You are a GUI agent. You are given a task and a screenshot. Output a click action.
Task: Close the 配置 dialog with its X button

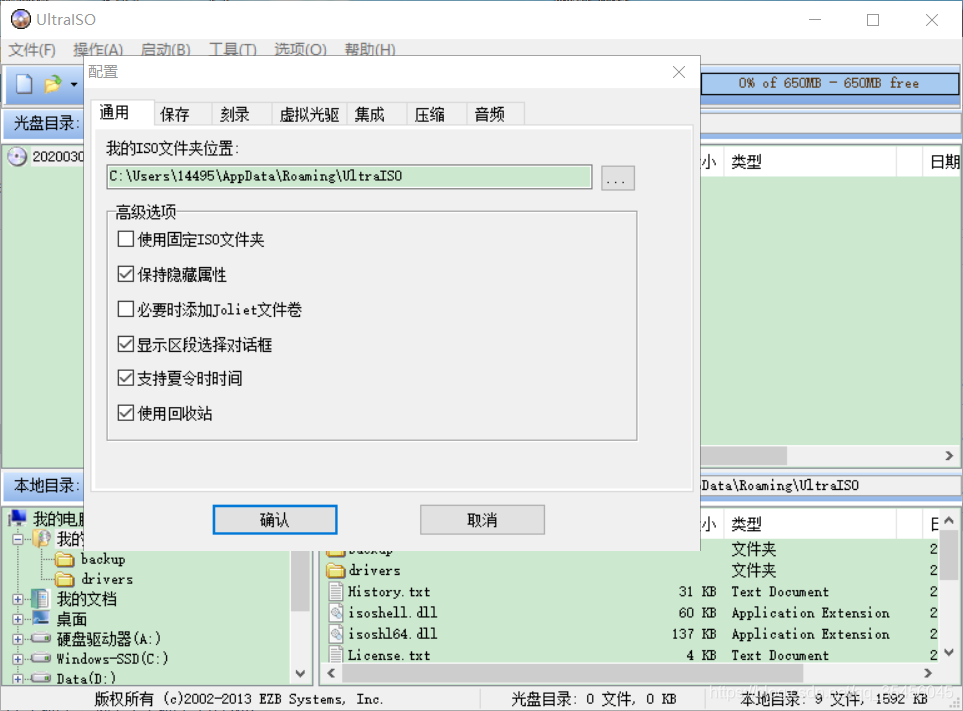click(x=679, y=72)
